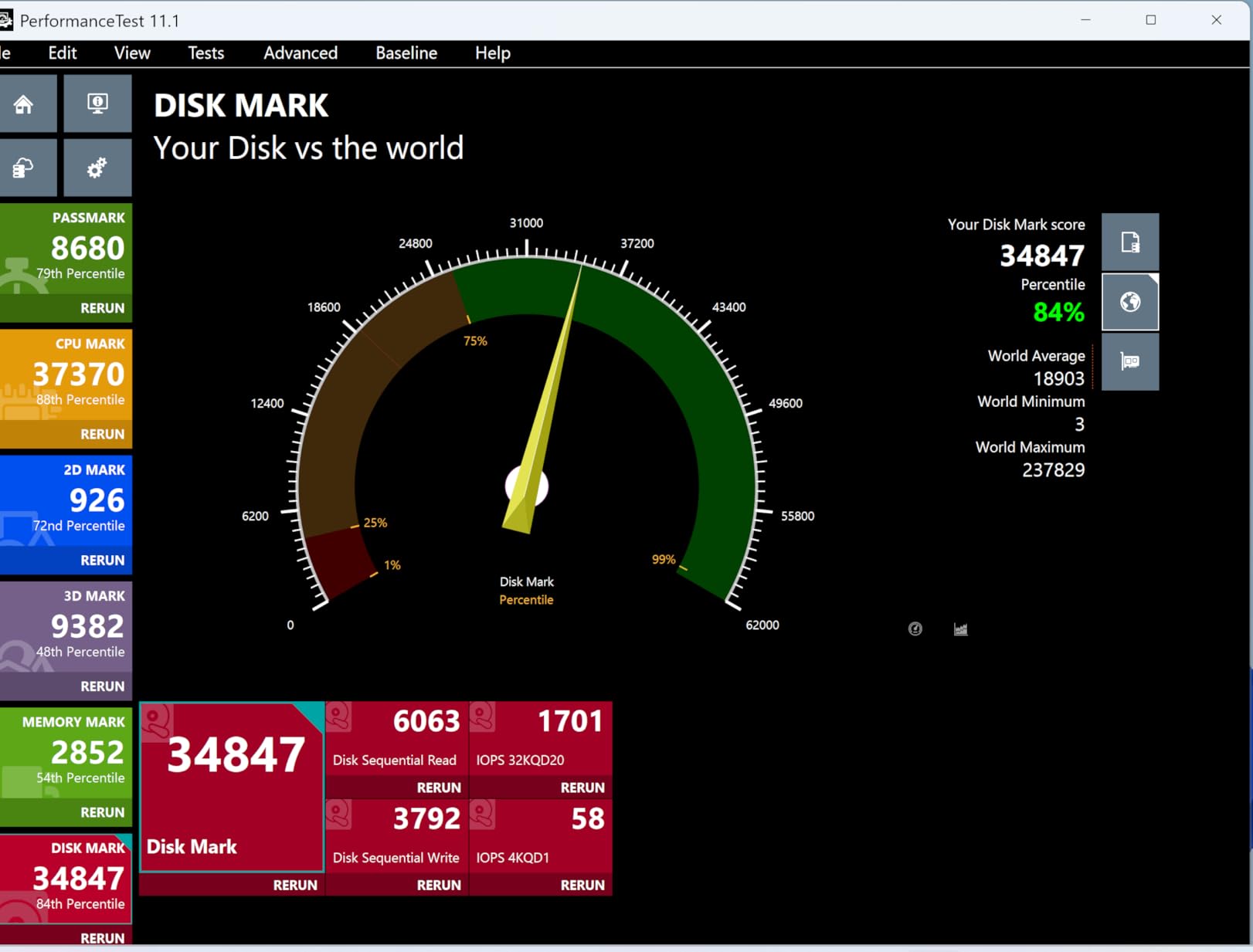Rerun the CPU Mark benchmark
Screen dimensions: 1253x952
pyautogui.click(x=102, y=434)
